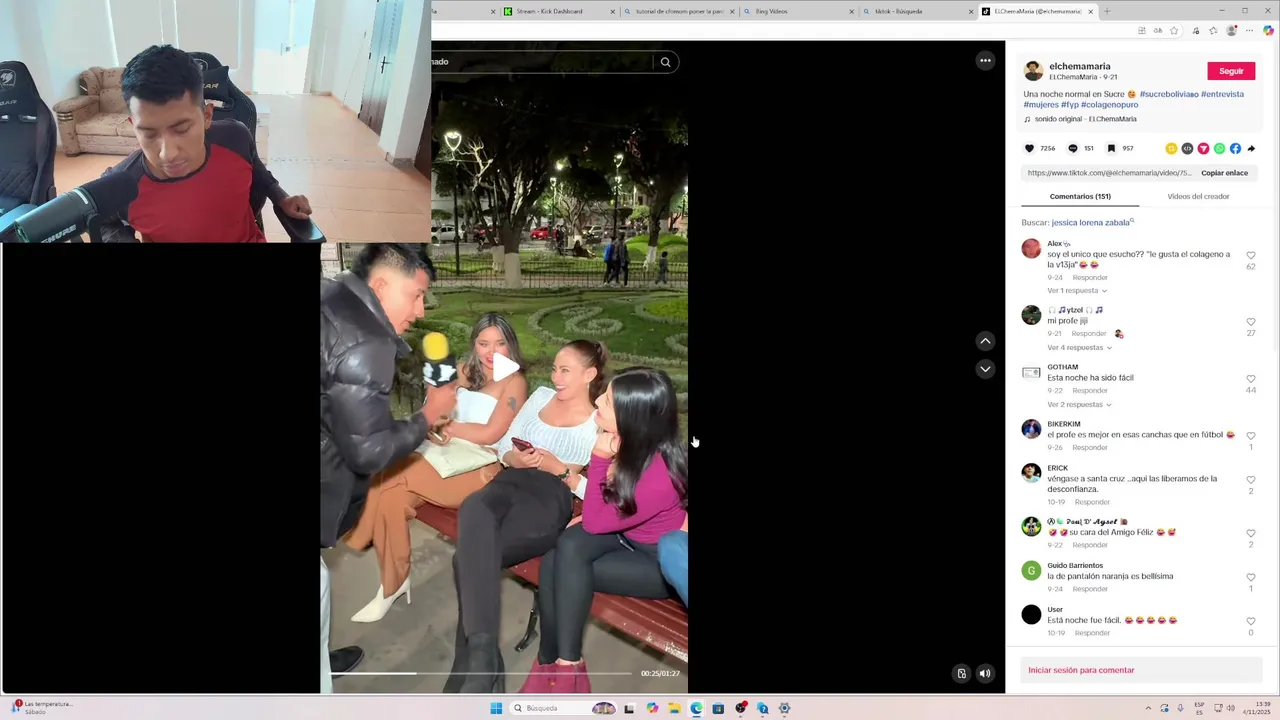This screenshot has width=1280, height=720.
Task: Like Guido Barrientos' comment heart
Action: 1251,577
